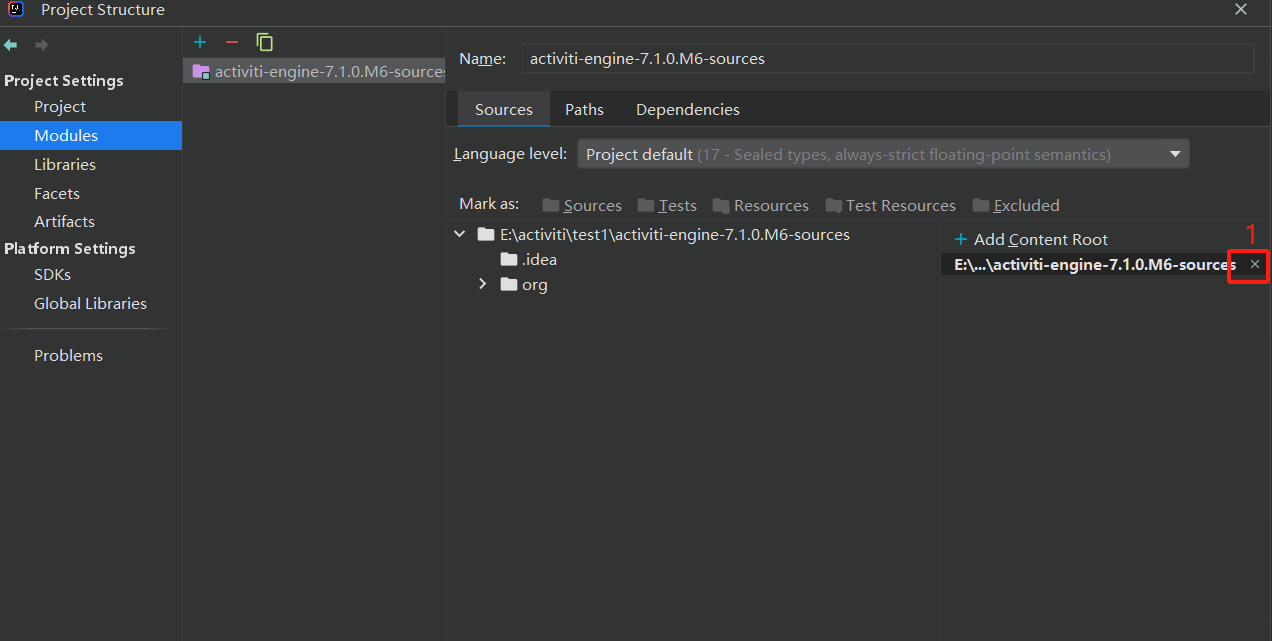Click the forward navigation arrow
This screenshot has width=1272, height=641.
point(41,45)
